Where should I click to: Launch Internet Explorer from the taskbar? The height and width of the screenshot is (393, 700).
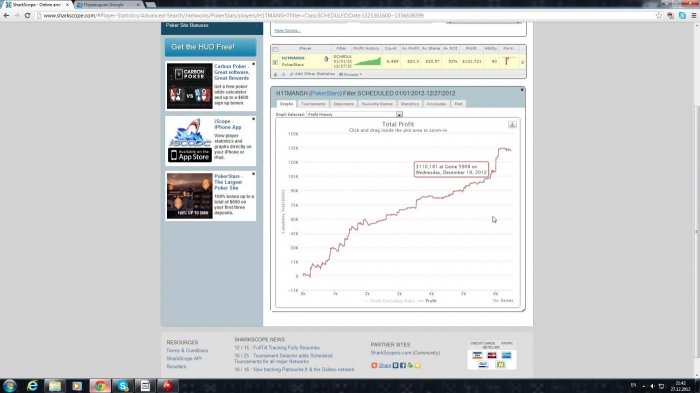tap(32, 385)
